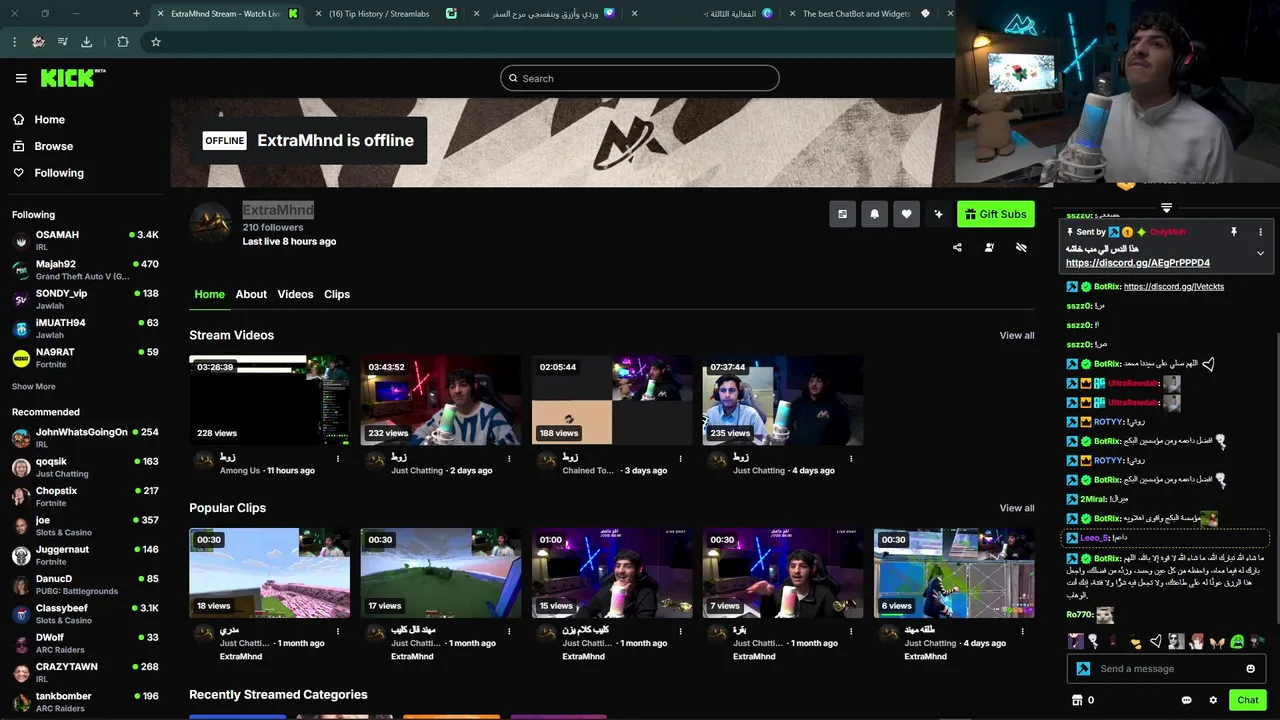Open options menu for the Among Us video
Viewport: 1280px width, 720px height.
coord(338,459)
